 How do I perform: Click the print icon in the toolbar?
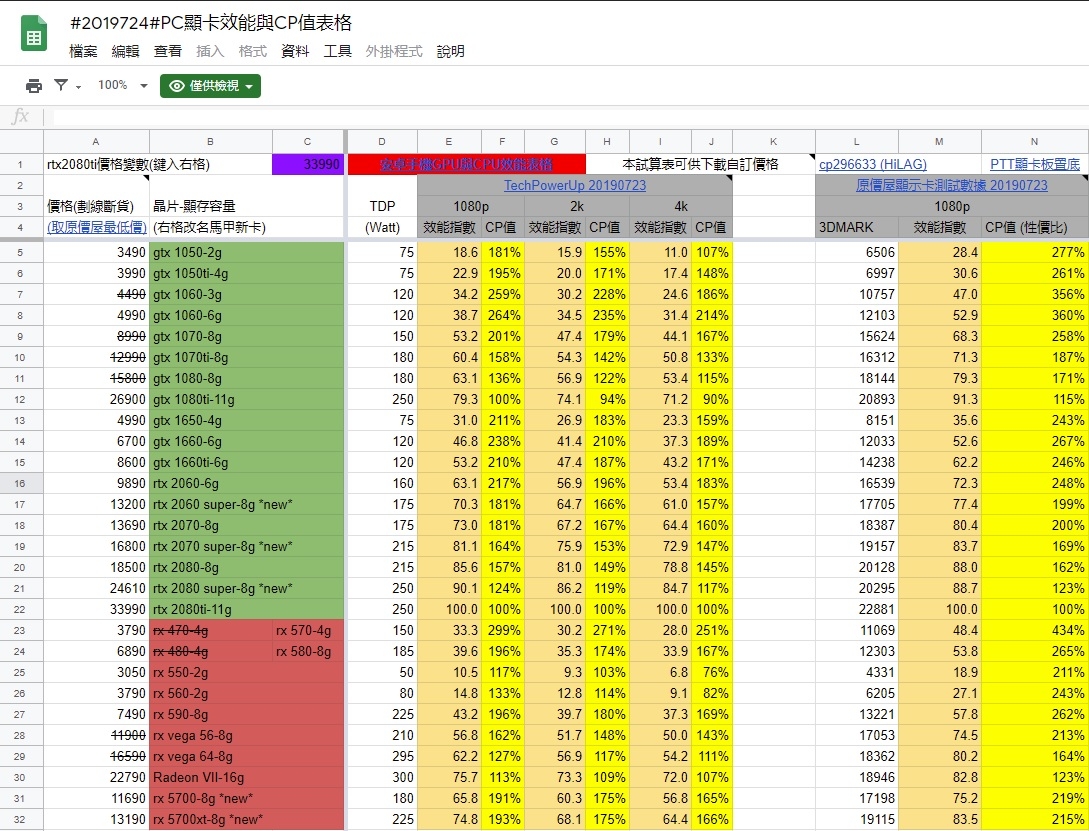click(x=33, y=86)
